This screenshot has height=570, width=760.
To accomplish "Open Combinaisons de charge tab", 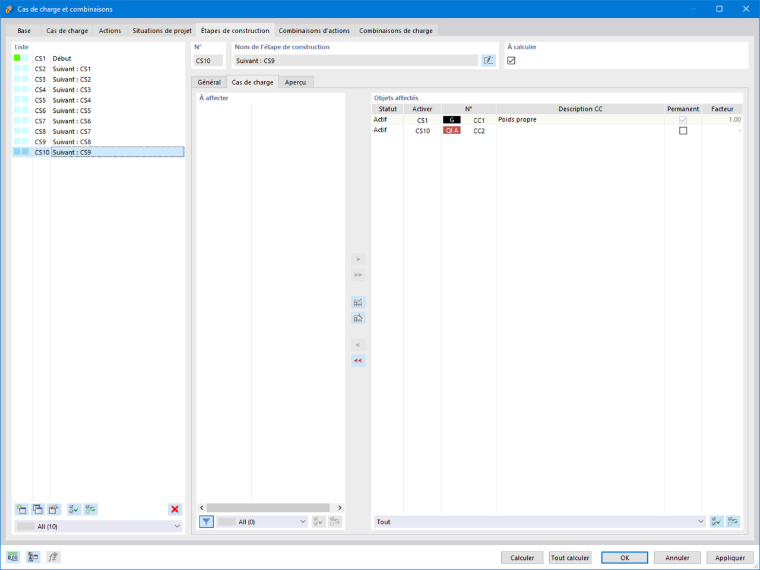I will tap(396, 31).
